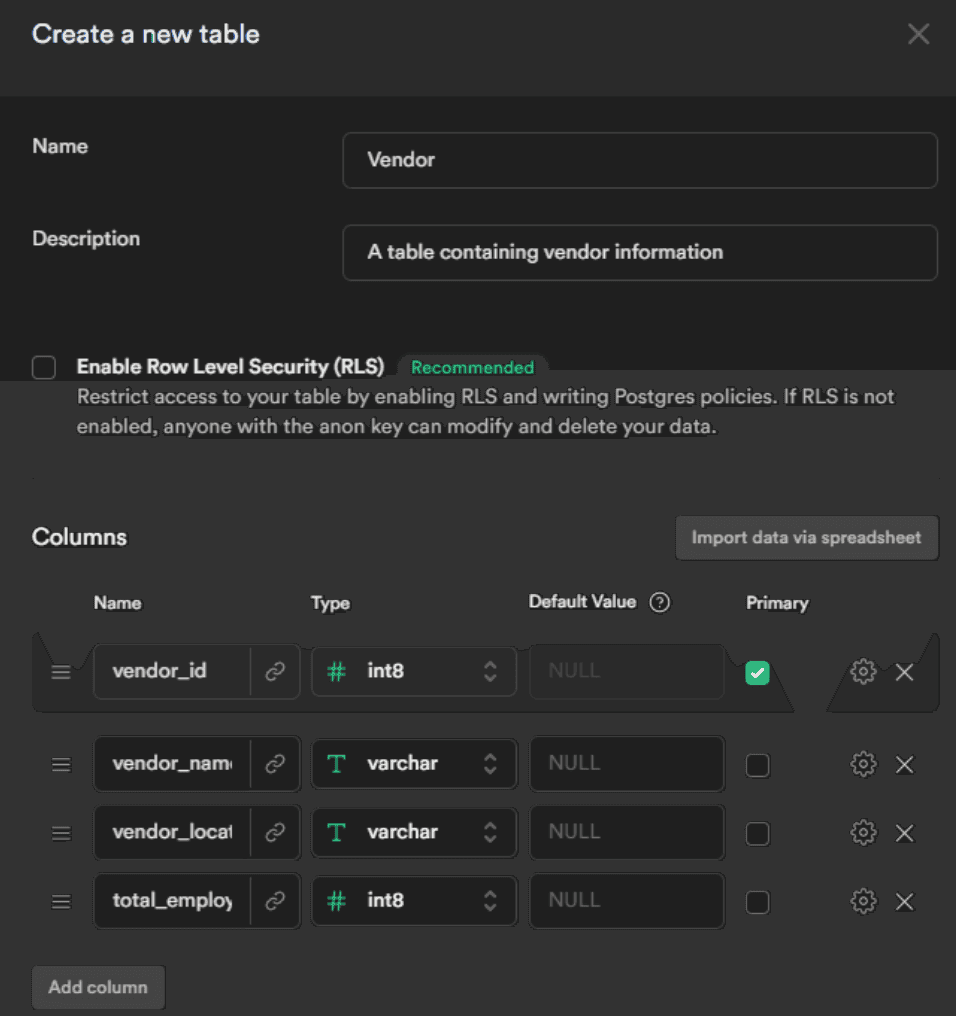The image size is (956, 1016).
Task: Click the gear icon on vendor_location row
Action: coord(862,832)
